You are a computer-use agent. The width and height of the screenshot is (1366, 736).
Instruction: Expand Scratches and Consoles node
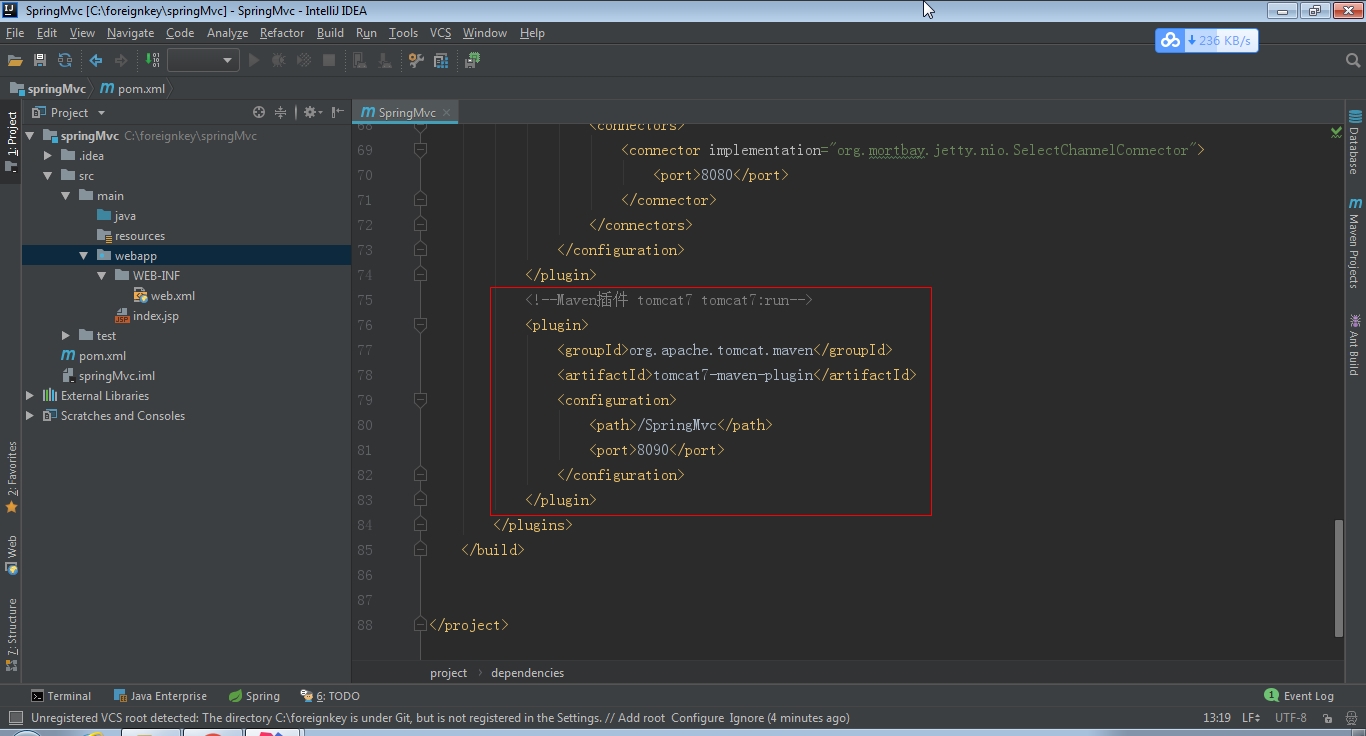tap(30, 416)
